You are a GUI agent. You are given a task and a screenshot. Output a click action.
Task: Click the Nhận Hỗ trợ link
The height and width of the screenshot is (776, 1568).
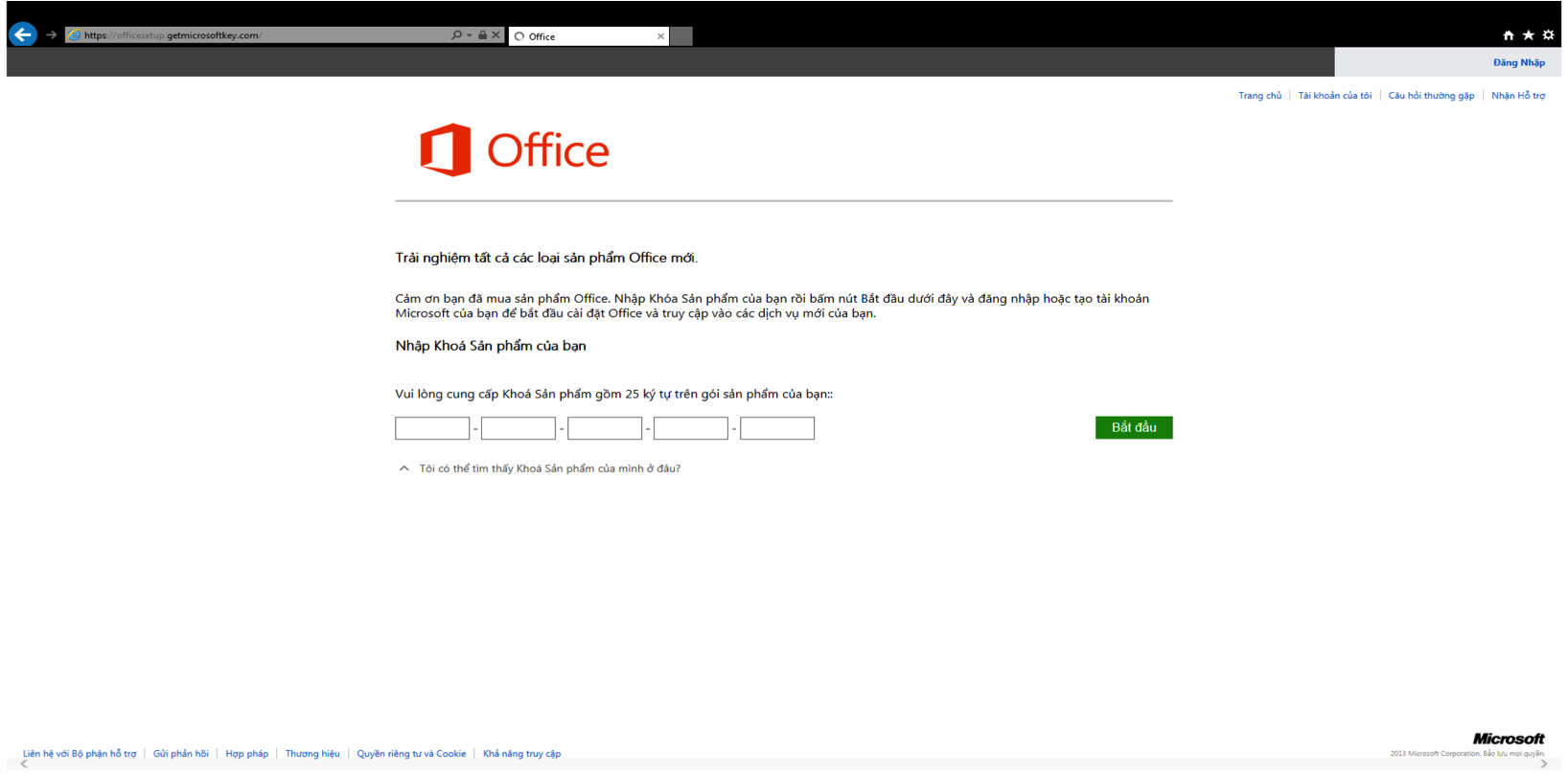pos(1518,96)
